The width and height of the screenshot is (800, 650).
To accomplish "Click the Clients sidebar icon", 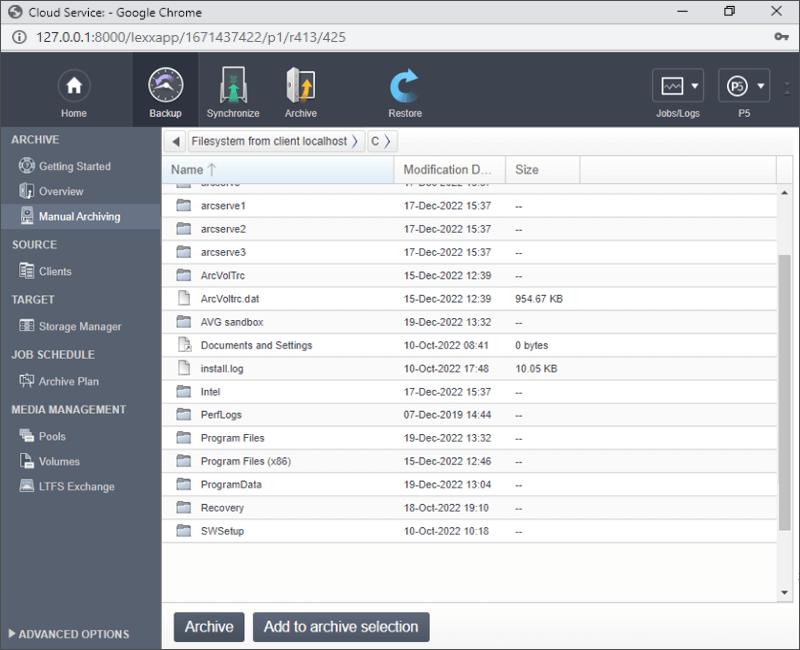I will [27, 271].
